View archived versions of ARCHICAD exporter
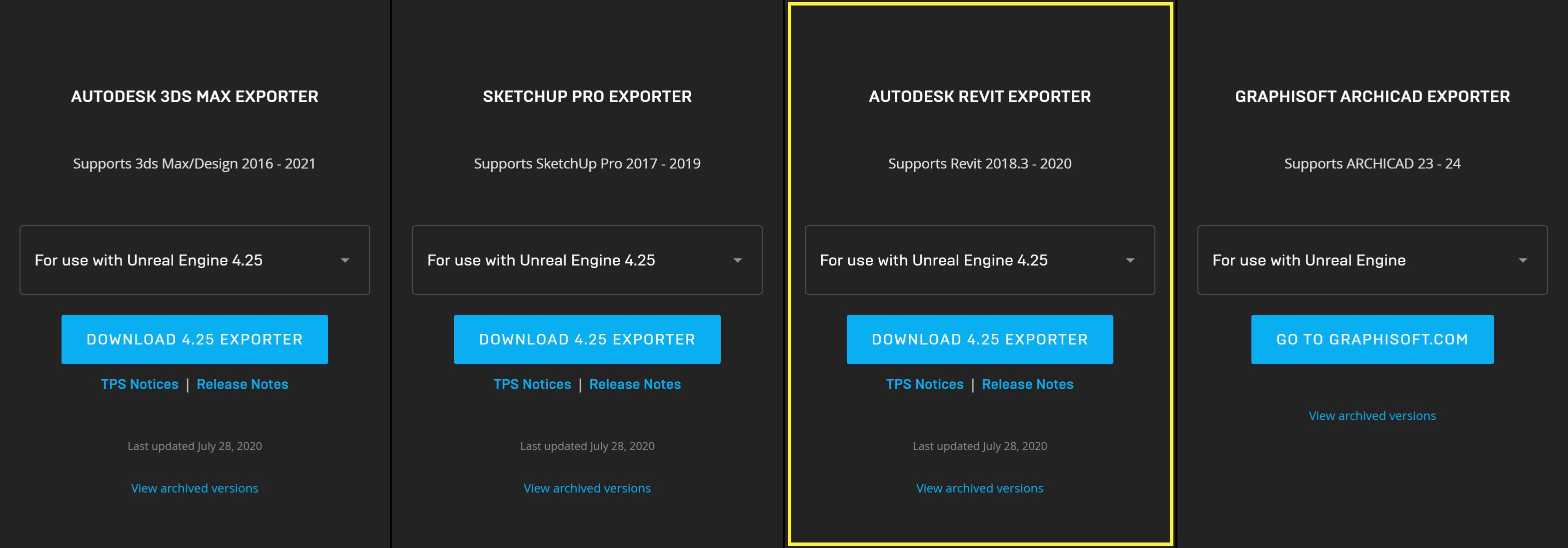1568x548 pixels. point(1372,416)
